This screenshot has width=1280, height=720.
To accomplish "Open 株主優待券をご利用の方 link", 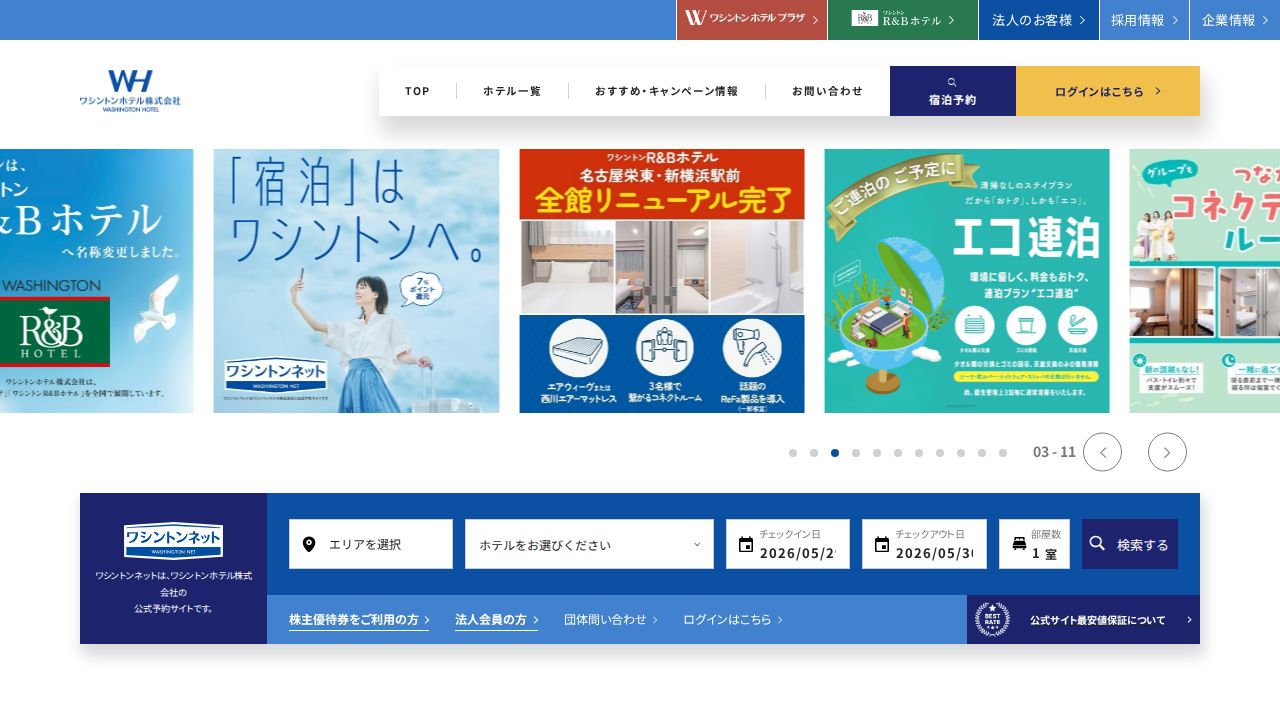I will pyautogui.click(x=359, y=620).
